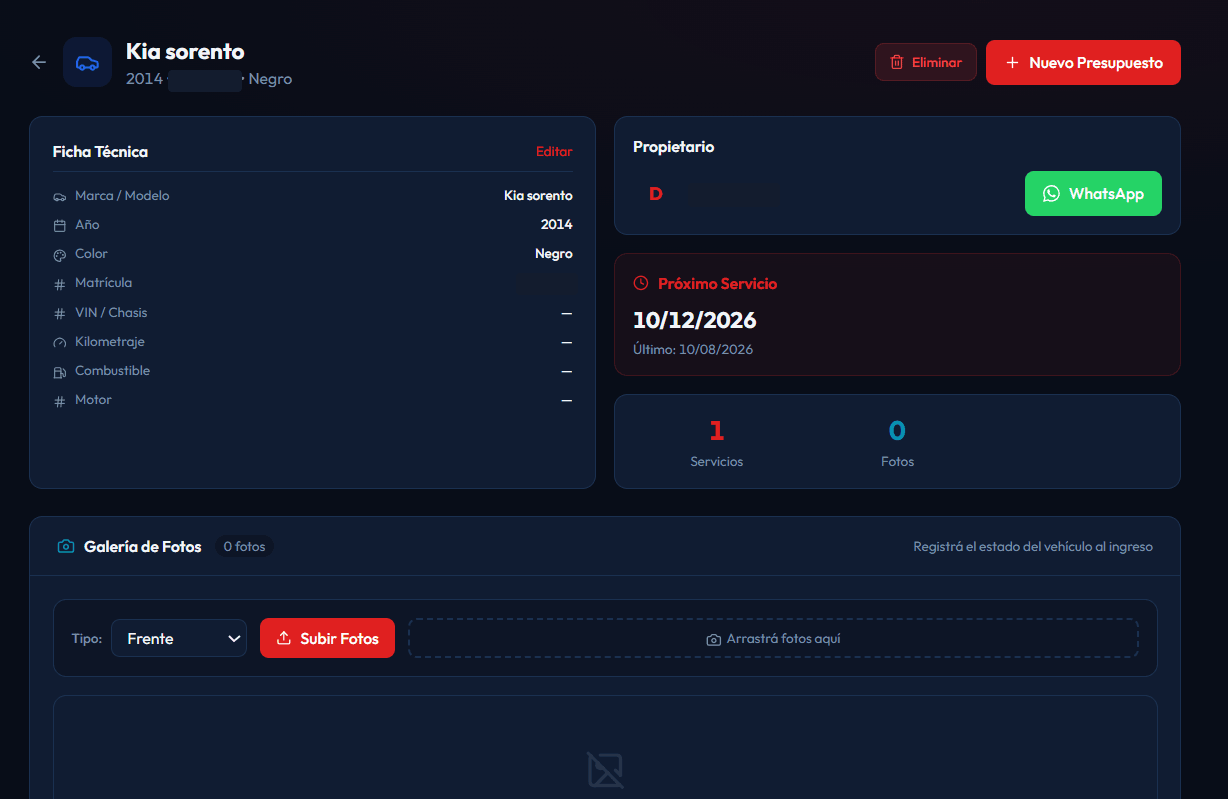The width and height of the screenshot is (1228, 799).
Task: Click the chevron arrow of the Frente dropdown
Action: click(x=234, y=638)
